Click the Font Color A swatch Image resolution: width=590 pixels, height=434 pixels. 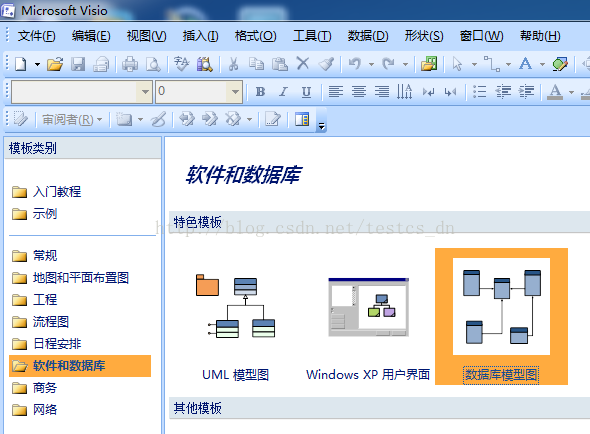[555, 92]
